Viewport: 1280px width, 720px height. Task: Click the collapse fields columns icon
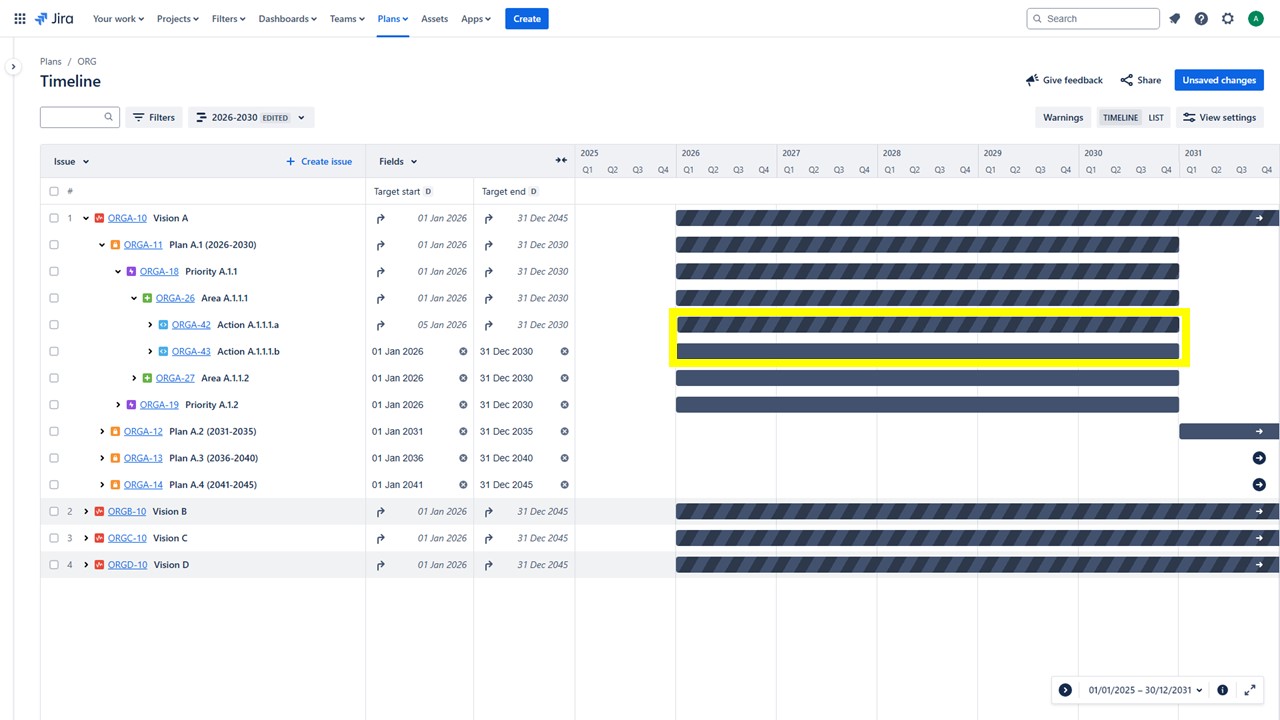tap(561, 161)
